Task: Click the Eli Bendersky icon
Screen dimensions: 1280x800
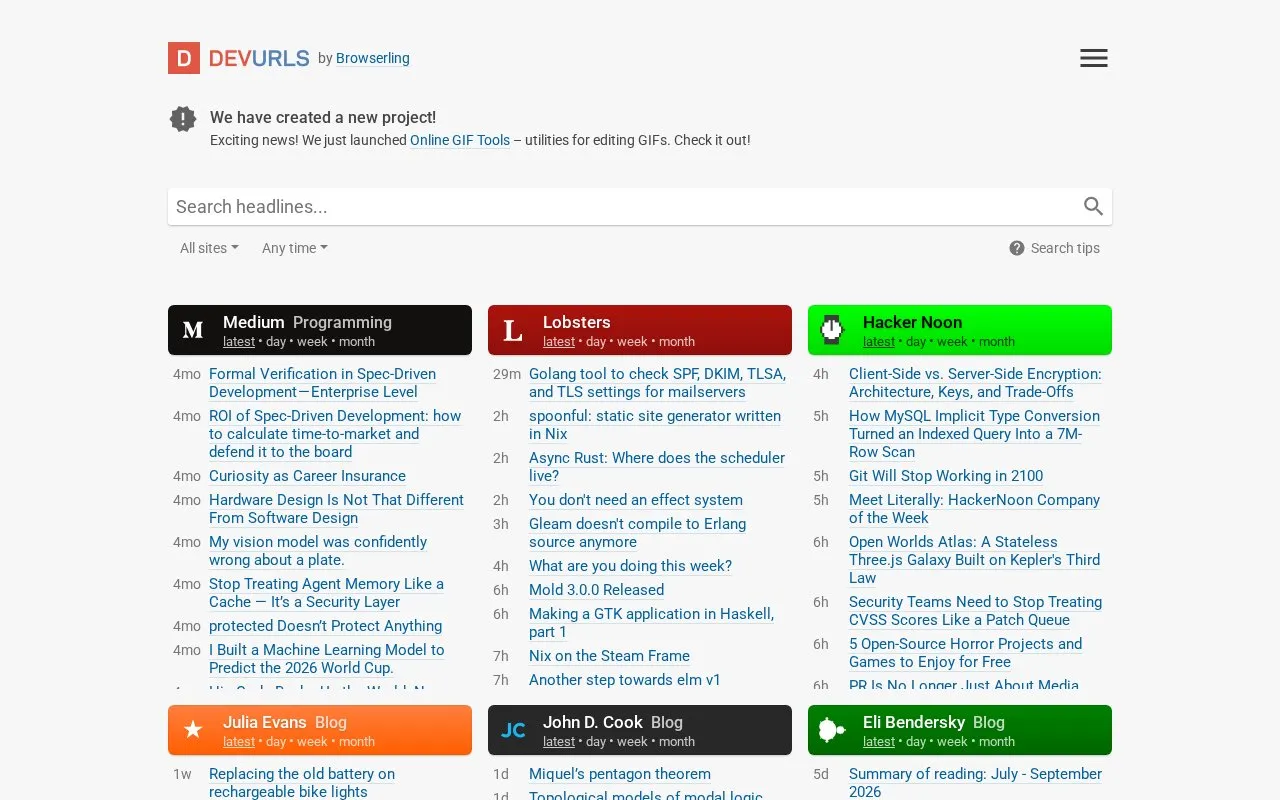Action: tap(832, 730)
